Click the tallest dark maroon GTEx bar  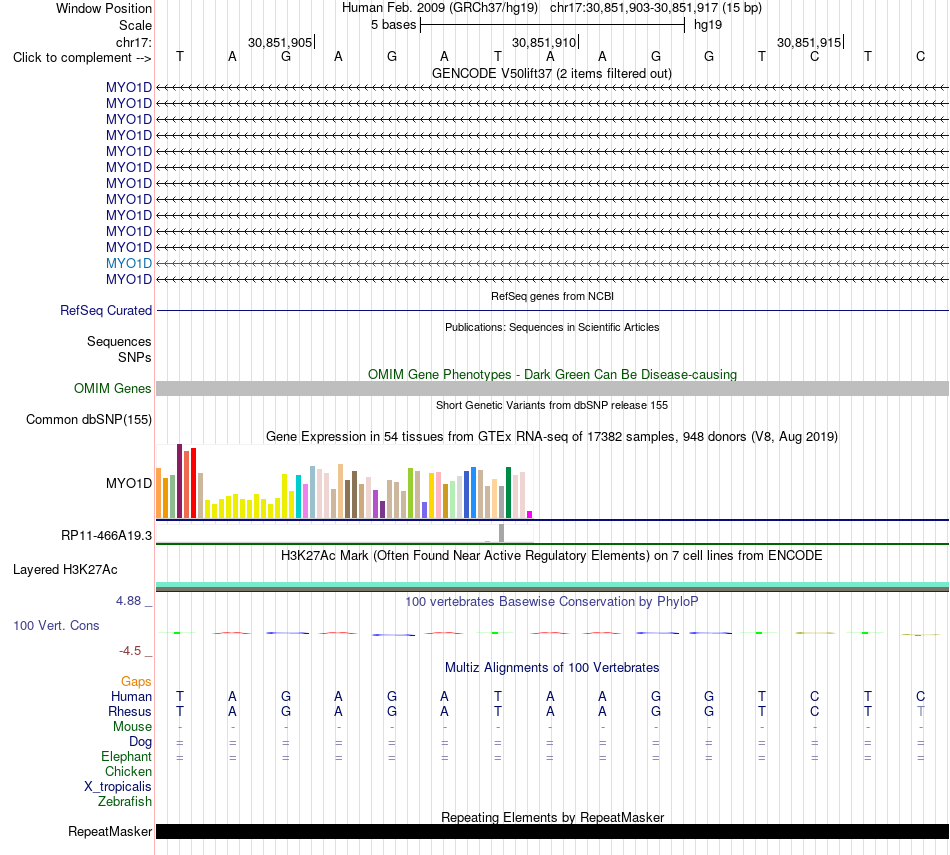pyautogui.click(x=179, y=481)
